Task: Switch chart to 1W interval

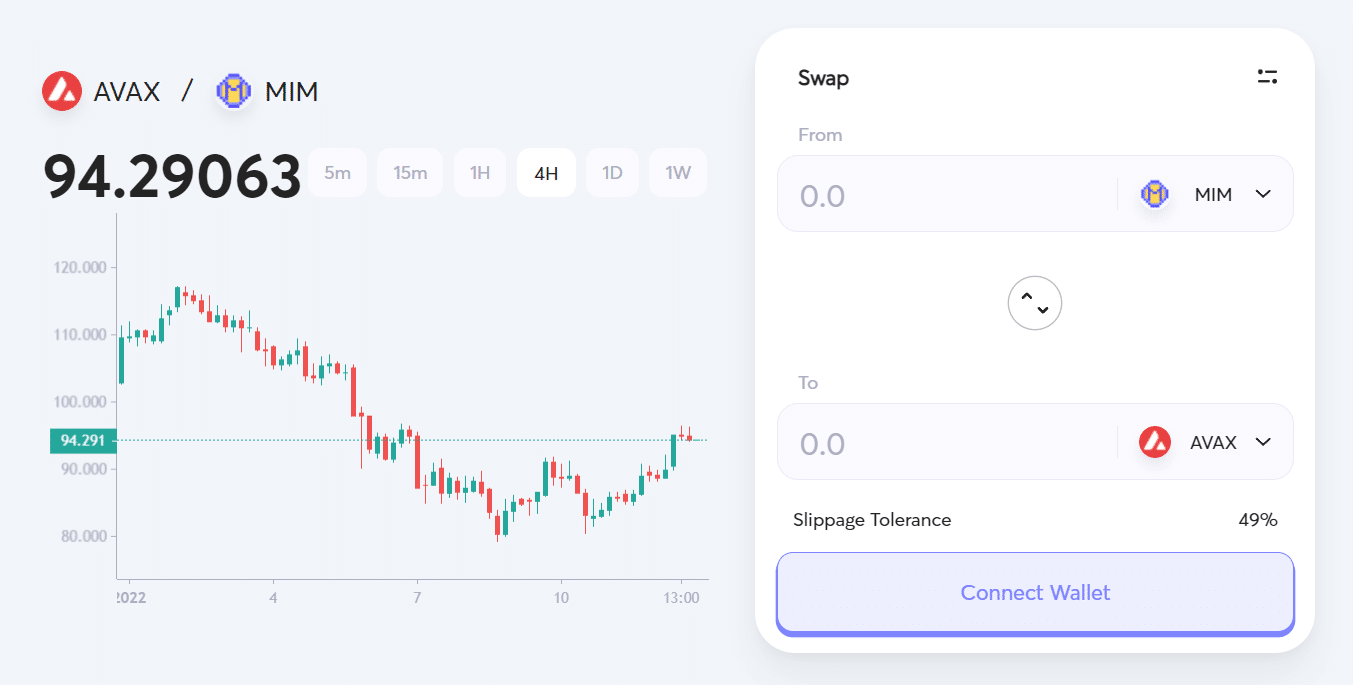Action: click(678, 173)
